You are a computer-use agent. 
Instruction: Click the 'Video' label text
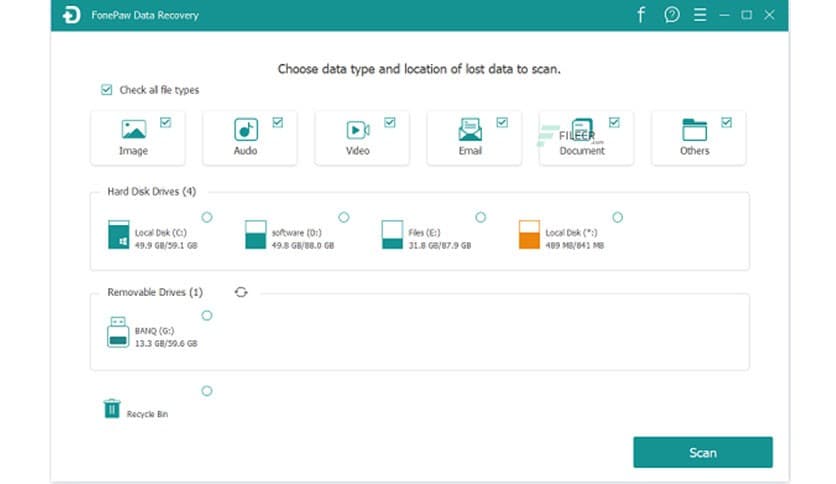coord(358,151)
